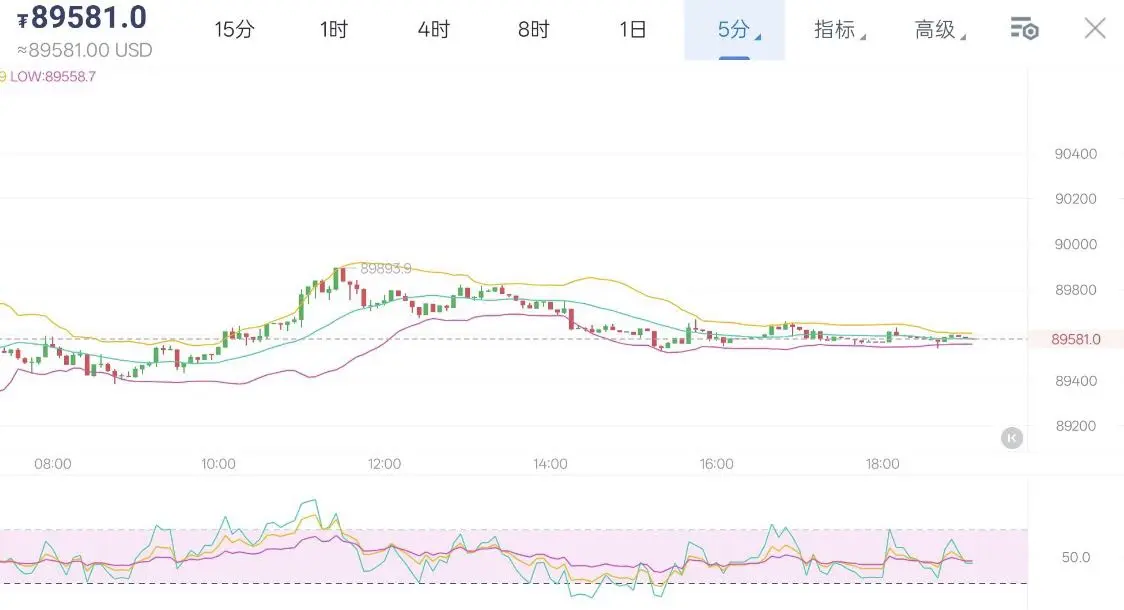This screenshot has height=610, width=1124.
Task: Click the 08:00 time axis label
Action: pyautogui.click(x=52, y=464)
